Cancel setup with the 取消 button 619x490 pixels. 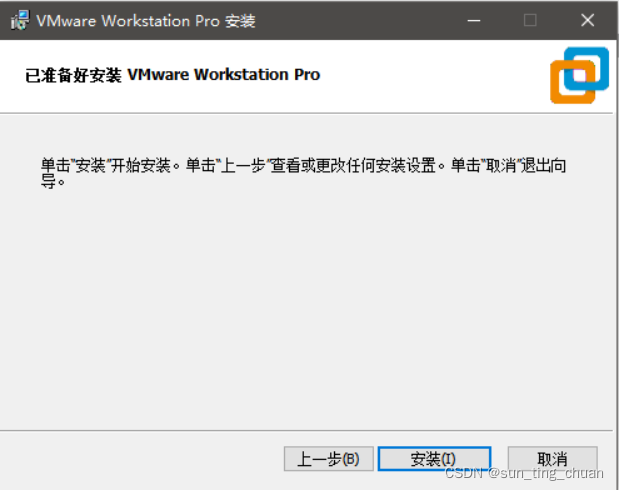552,459
